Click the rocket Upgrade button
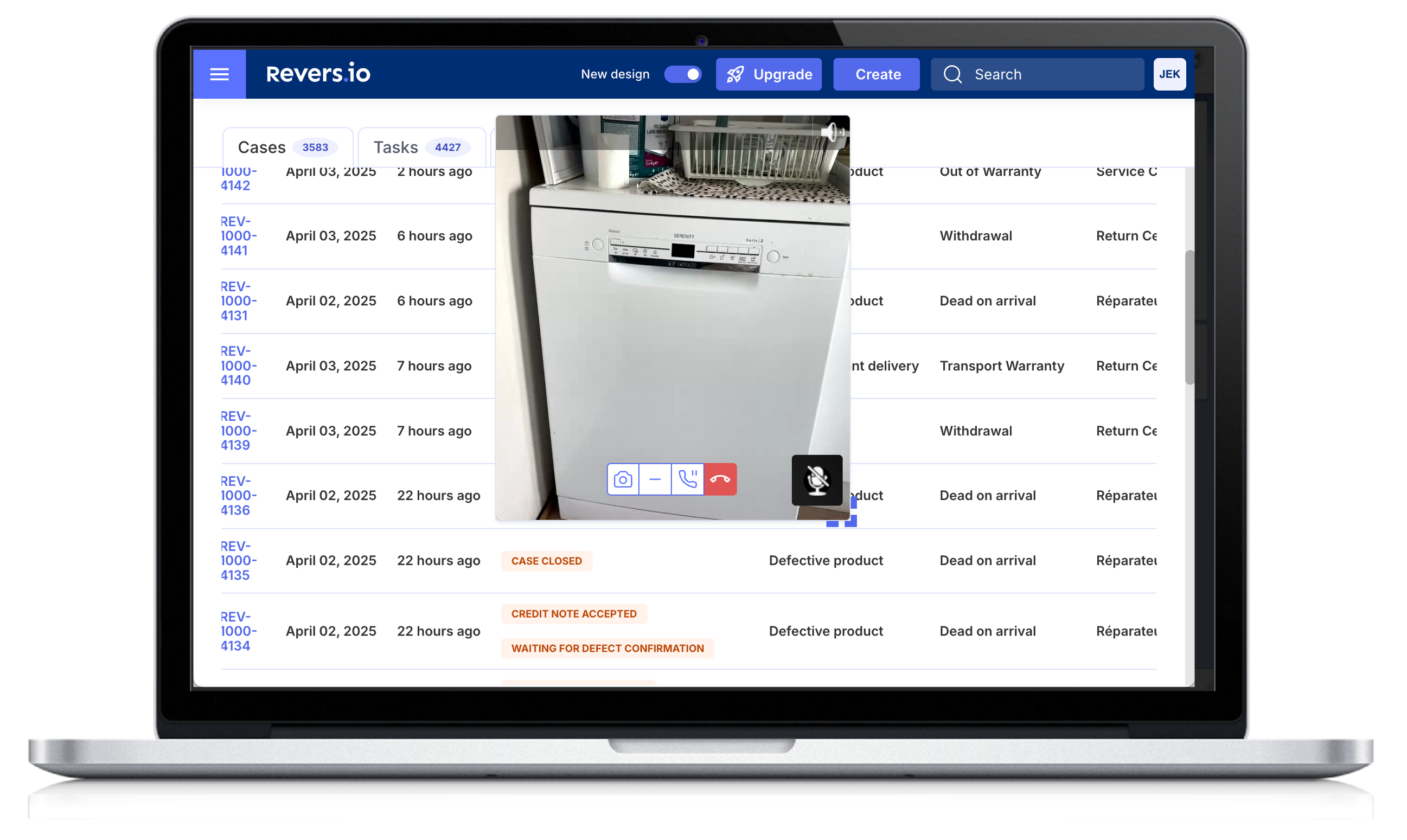This screenshot has height=840, width=1407. pos(769,74)
